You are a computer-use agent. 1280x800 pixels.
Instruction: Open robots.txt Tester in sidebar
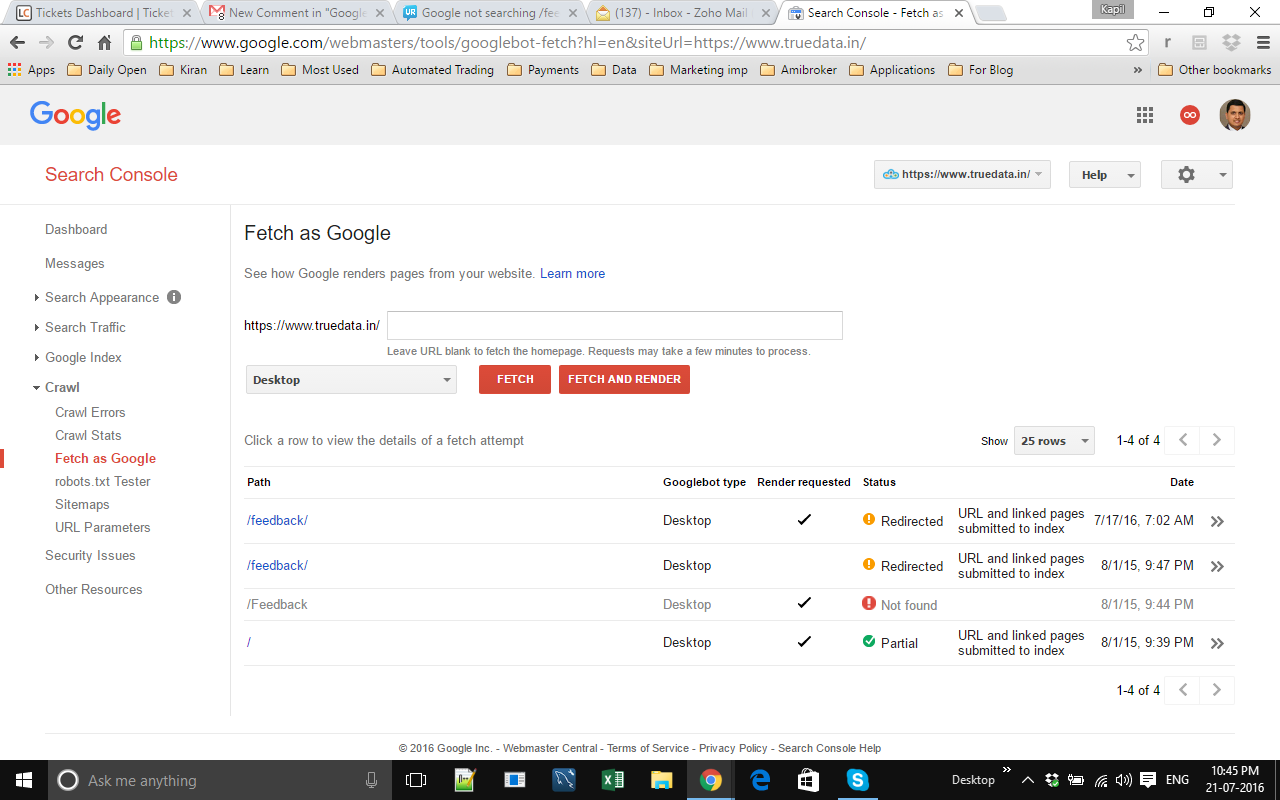pos(103,481)
